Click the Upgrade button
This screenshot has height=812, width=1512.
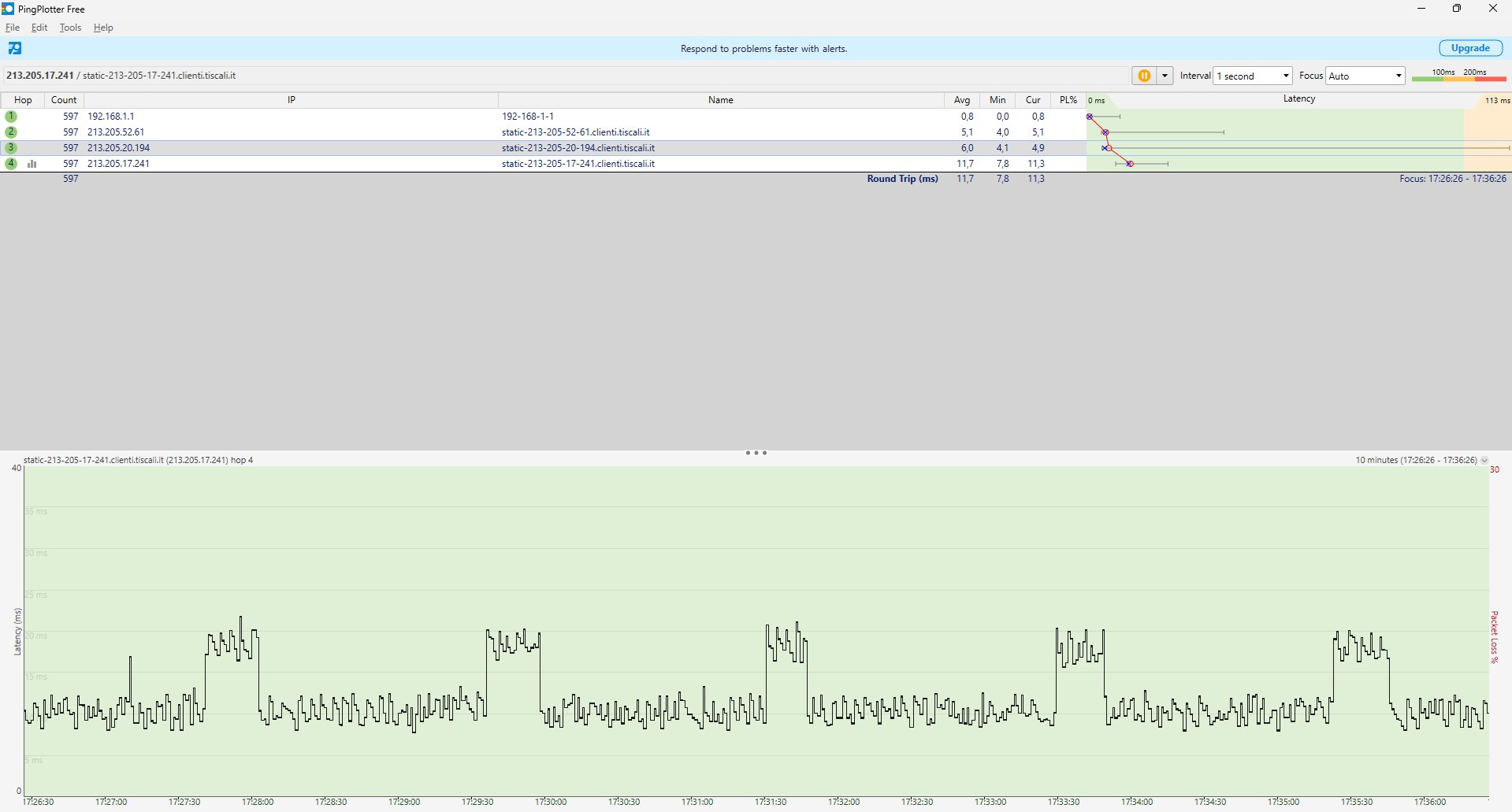[x=1470, y=48]
